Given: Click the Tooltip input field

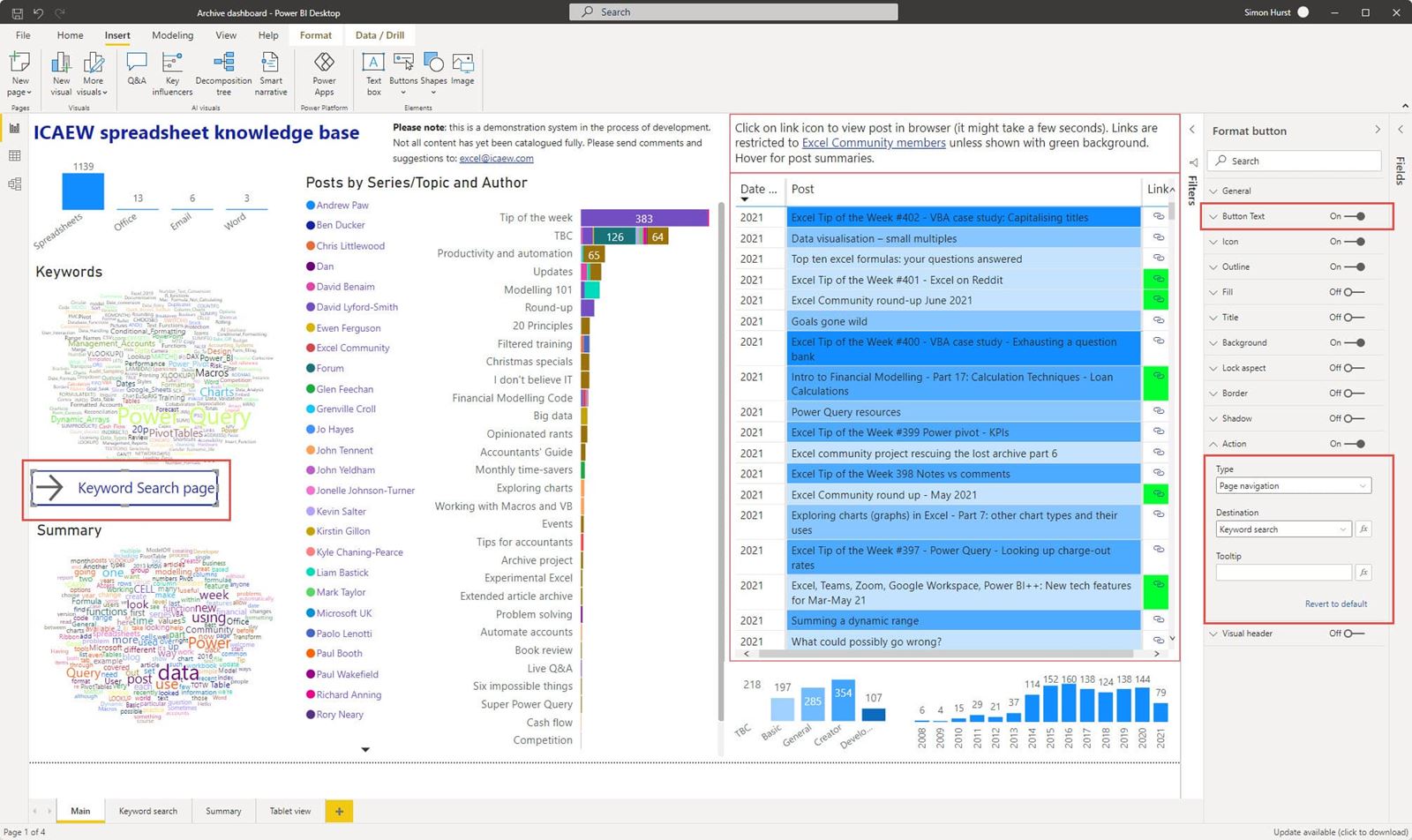Looking at the screenshot, I should click(x=1282, y=573).
